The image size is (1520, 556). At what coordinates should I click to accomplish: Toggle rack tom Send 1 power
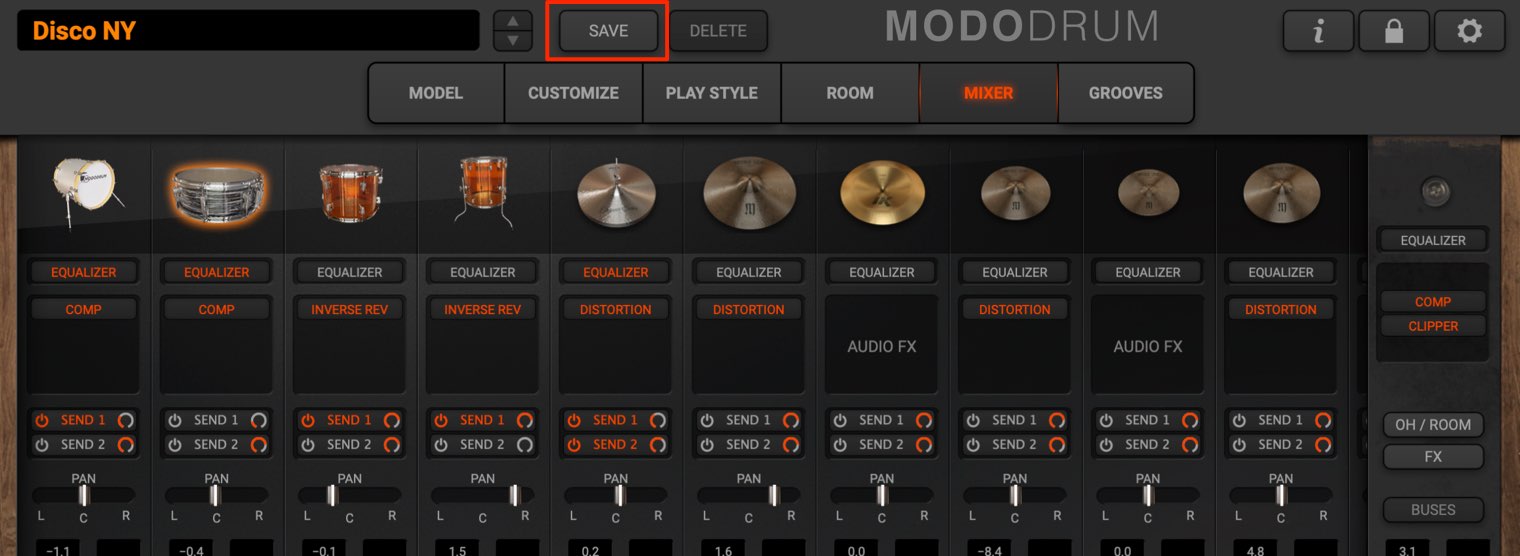point(308,420)
